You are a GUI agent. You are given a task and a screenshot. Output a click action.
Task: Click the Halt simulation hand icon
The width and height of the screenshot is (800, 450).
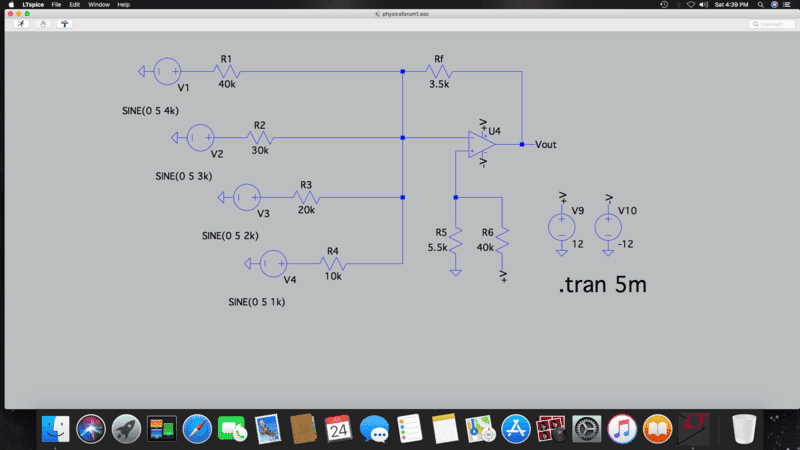pyautogui.click(x=42, y=23)
